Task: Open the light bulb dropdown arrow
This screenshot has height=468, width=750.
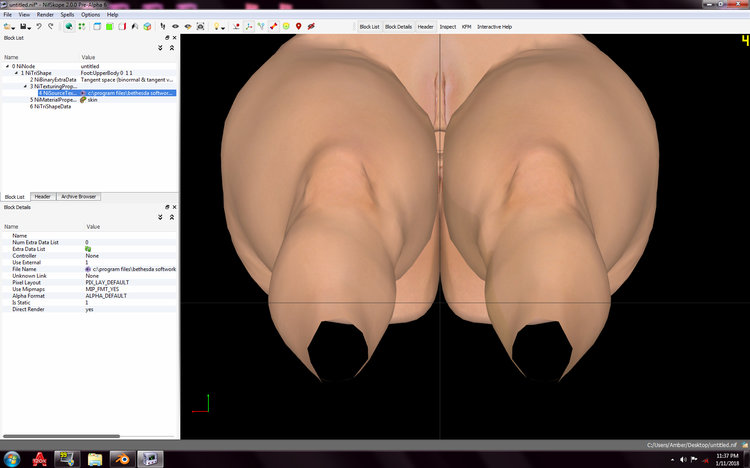Action: (x=223, y=28)
